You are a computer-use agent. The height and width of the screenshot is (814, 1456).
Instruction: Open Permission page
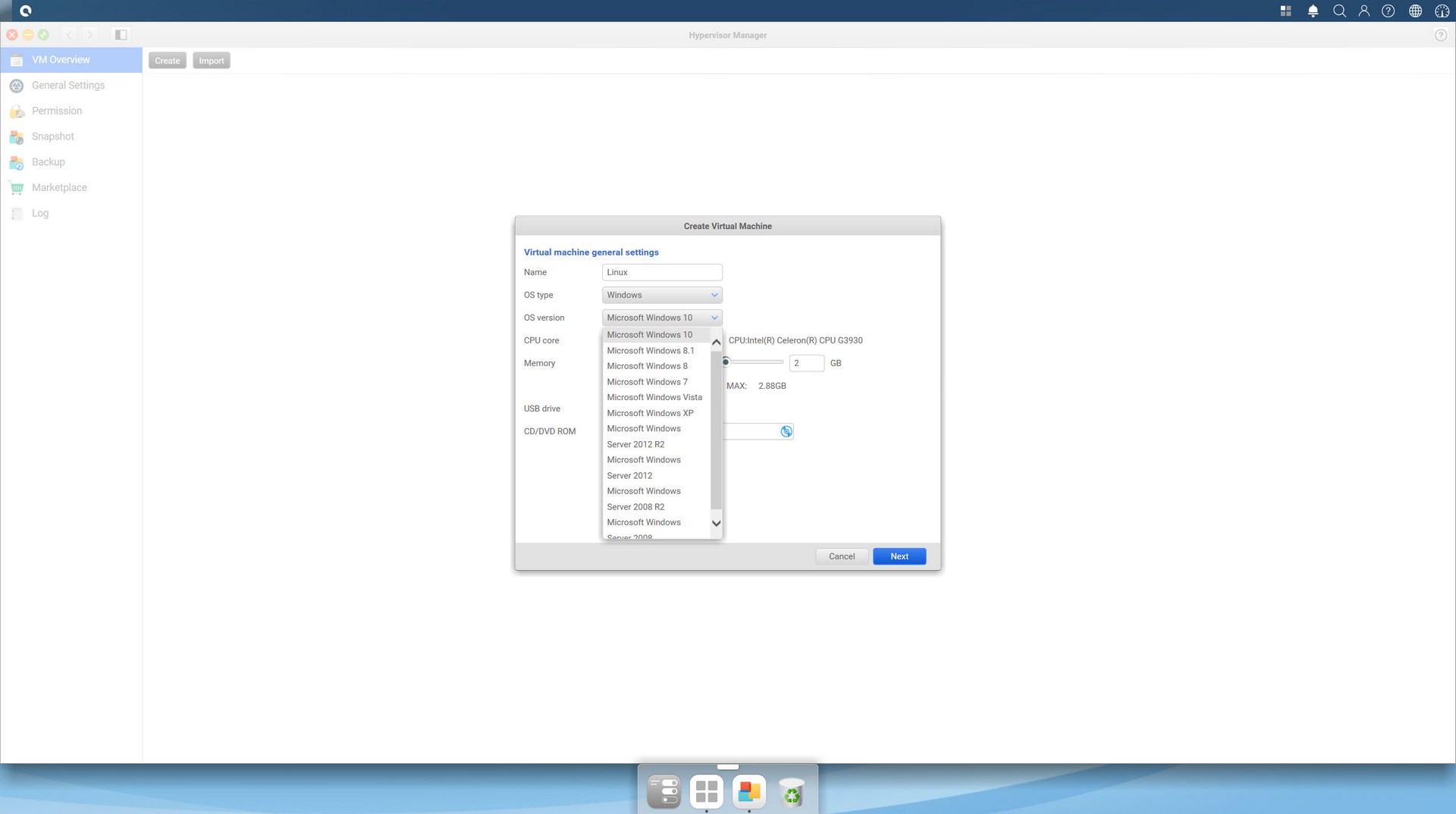(71, 111)
